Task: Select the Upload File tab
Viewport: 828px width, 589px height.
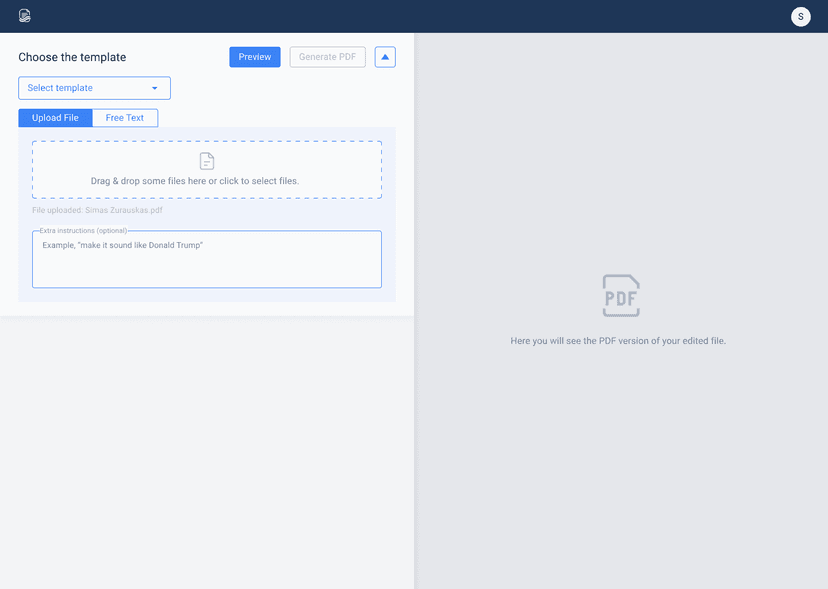Action: pos(55,118)
